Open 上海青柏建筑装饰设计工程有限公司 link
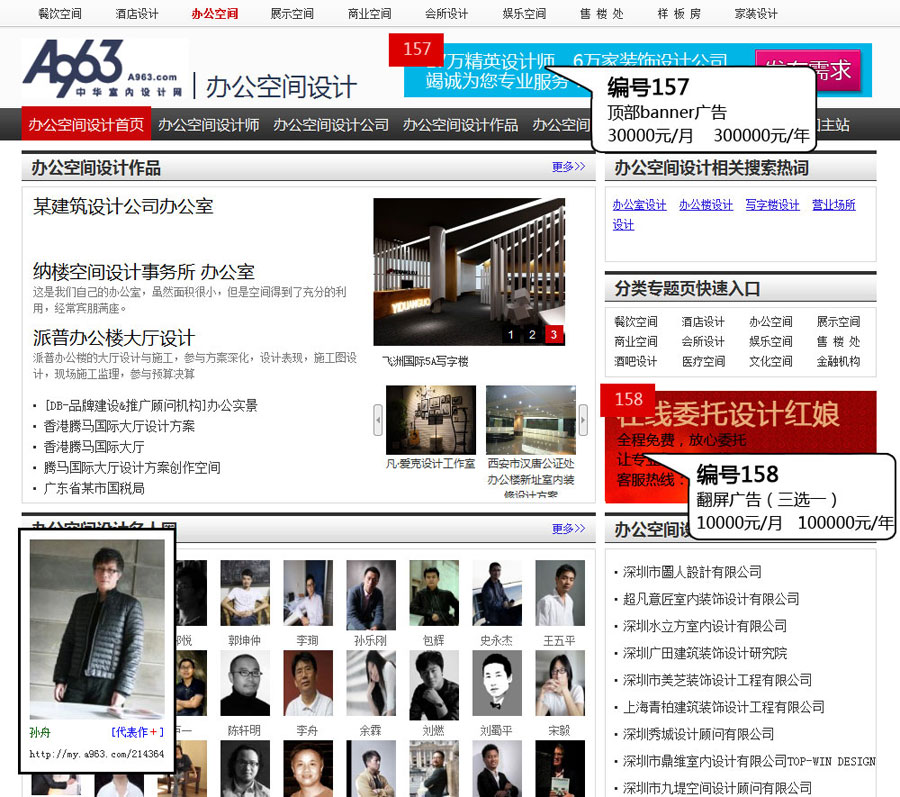900x797 pixels. (724, 707)
